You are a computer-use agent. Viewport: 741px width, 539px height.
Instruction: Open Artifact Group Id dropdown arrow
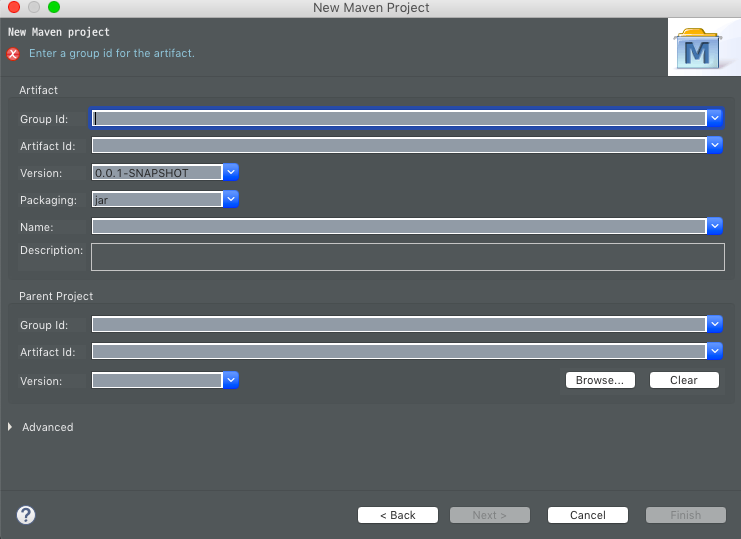(x=715, y=118)
